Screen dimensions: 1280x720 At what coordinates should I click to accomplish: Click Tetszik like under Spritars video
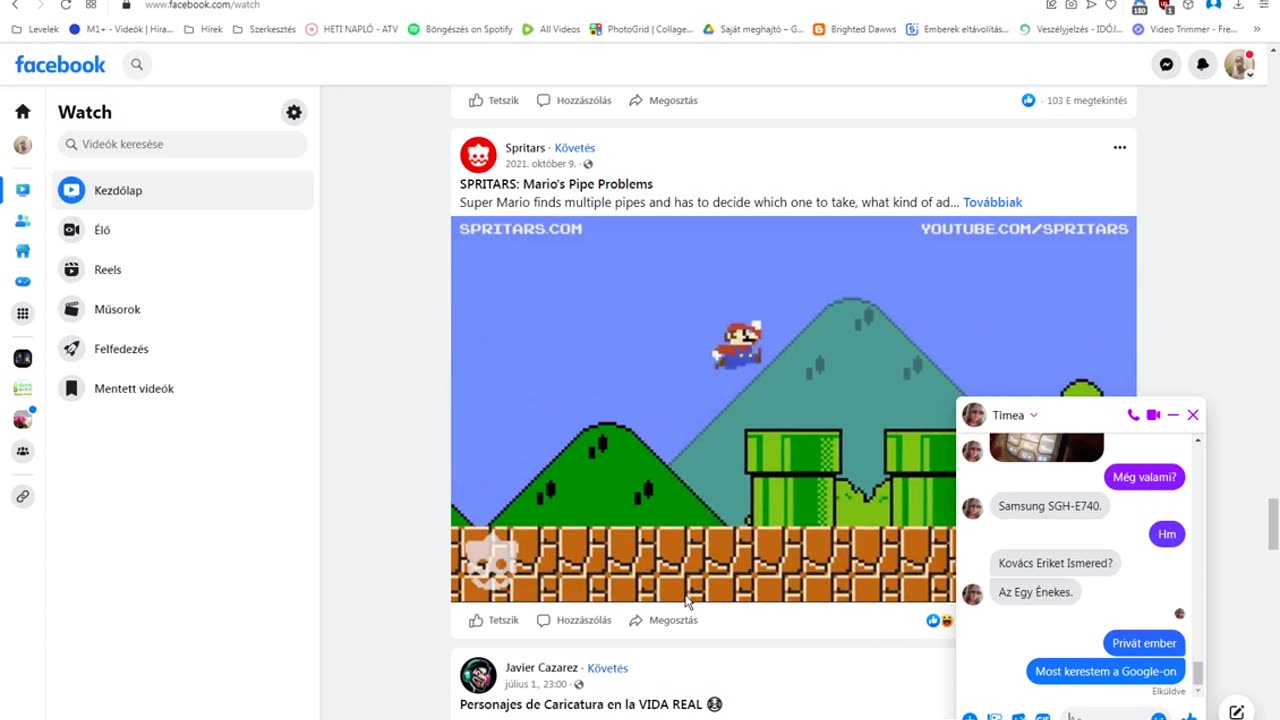pyautogui.click(x=494, y=620)
